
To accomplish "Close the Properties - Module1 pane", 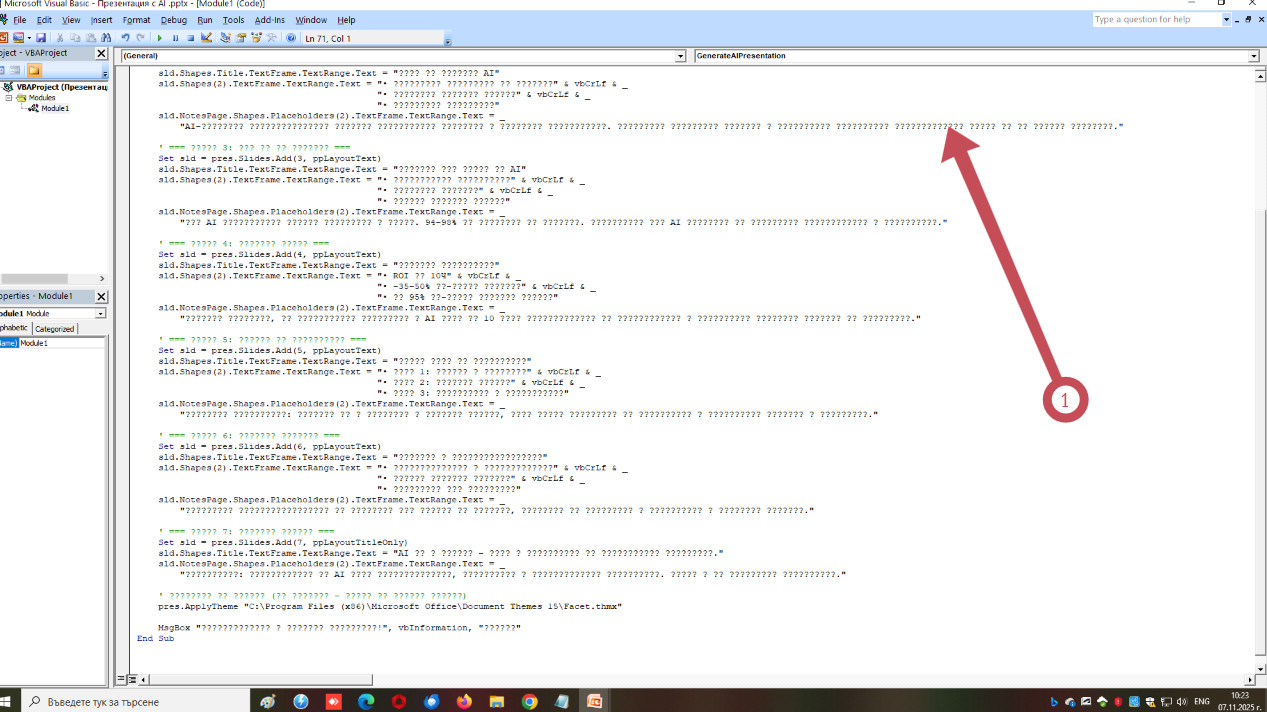I will [x=100, y=296].
